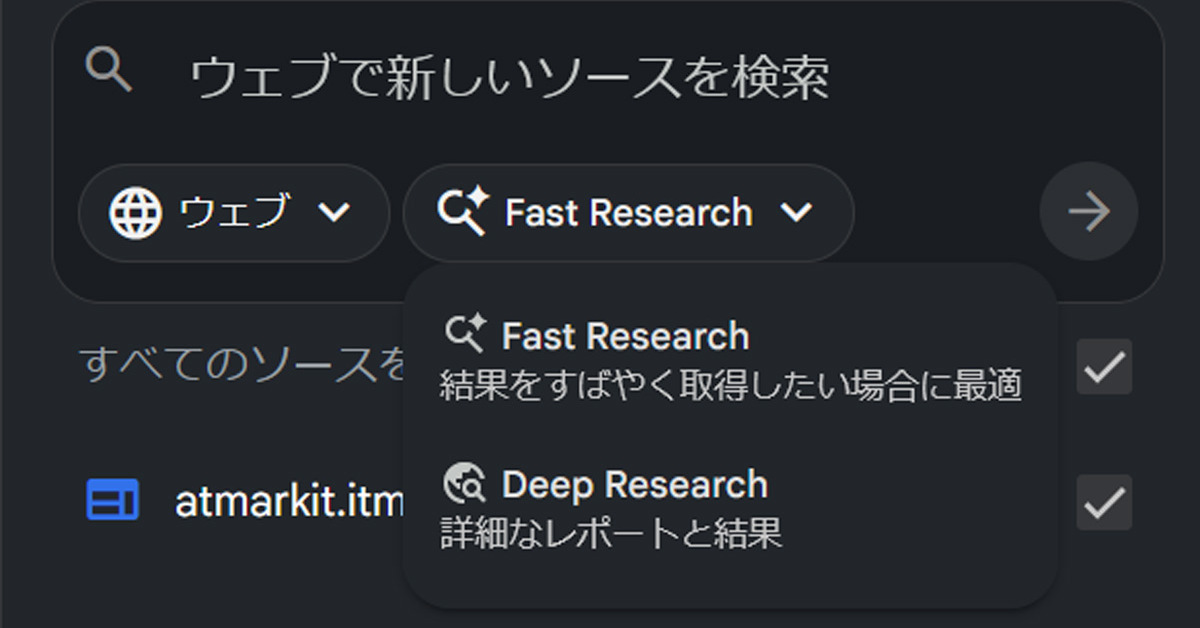Viewport: 1200px width, 628px height.
Task: Click the globe icon on the ウェブ chip
Action: pos(135,213)
